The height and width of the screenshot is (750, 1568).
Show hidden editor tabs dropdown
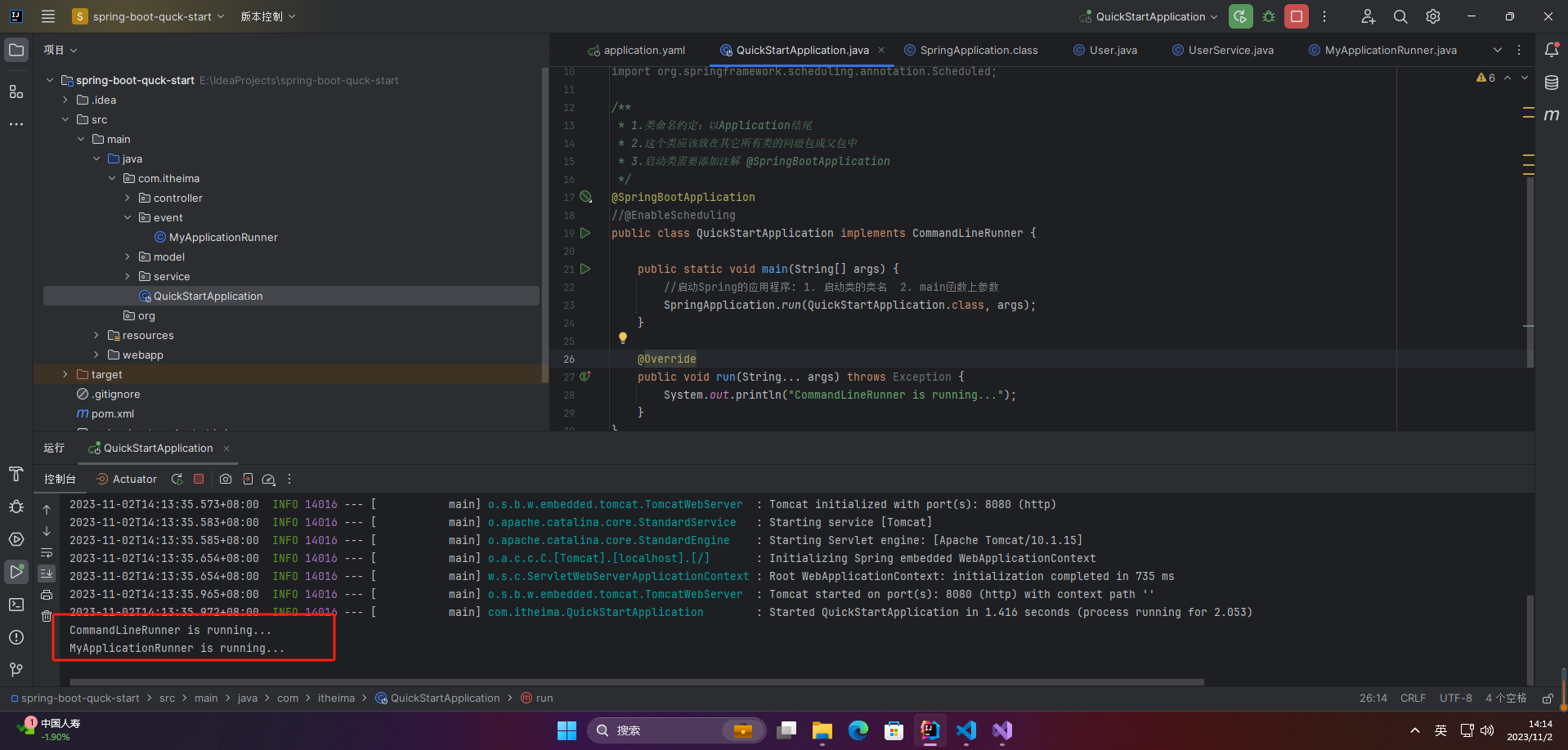point(1498,50)
